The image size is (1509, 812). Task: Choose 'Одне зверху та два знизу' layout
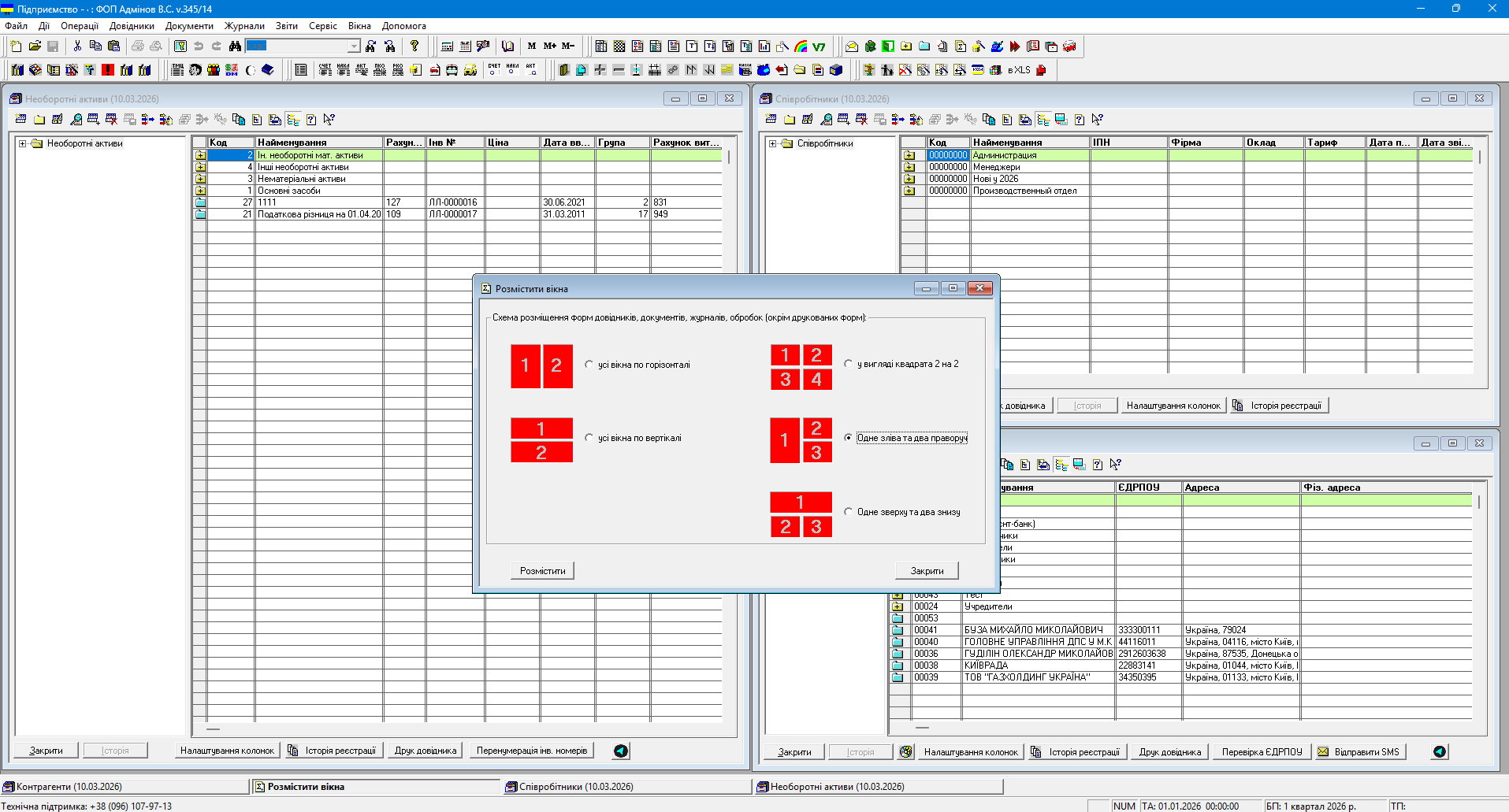(x=849, y=512)
